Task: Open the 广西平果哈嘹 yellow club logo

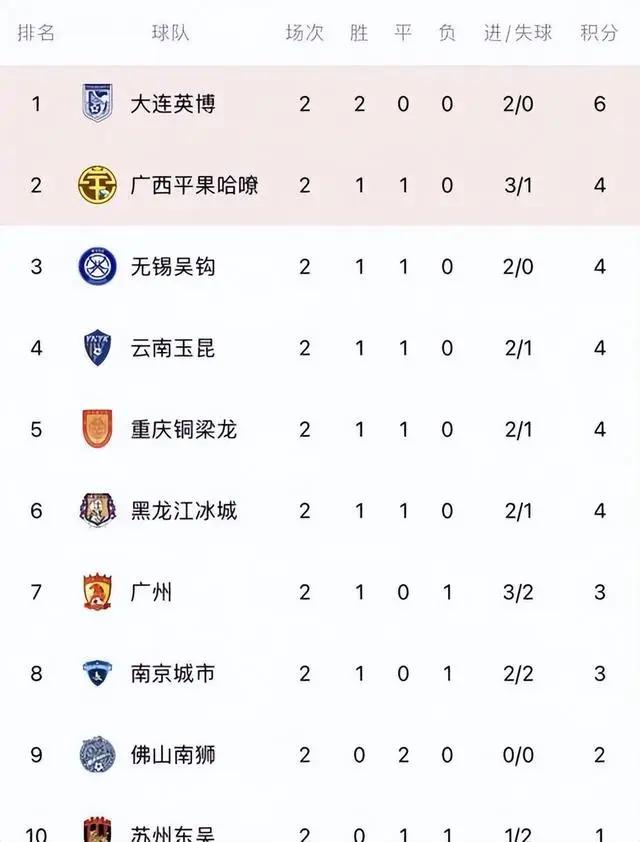Action: 97,185
